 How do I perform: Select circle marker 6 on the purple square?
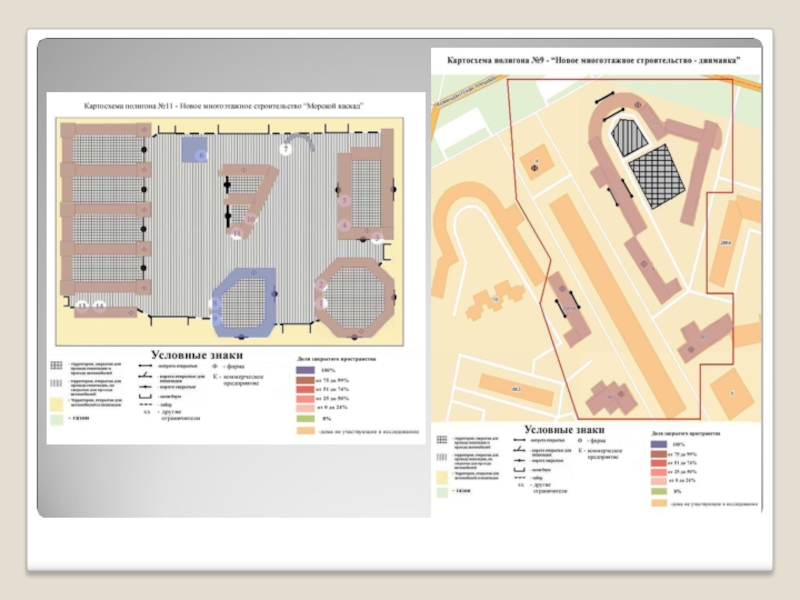202,155
